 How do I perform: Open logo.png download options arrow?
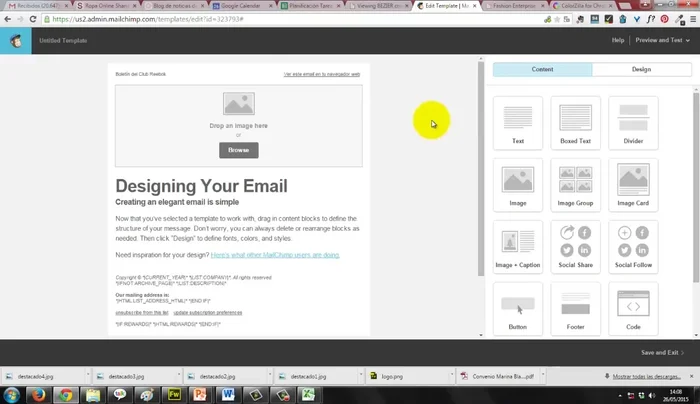click(x=452, y=376)
